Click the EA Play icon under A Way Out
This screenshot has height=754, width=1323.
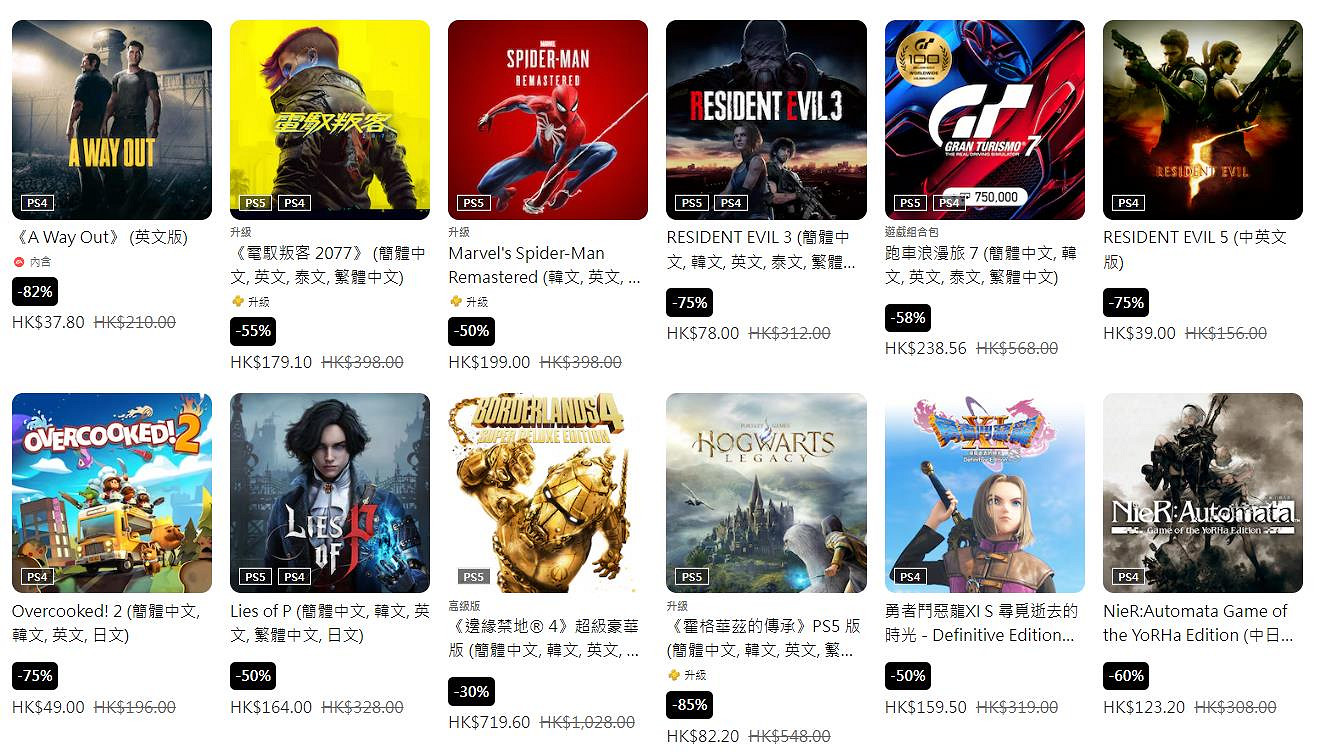(18, 262)
